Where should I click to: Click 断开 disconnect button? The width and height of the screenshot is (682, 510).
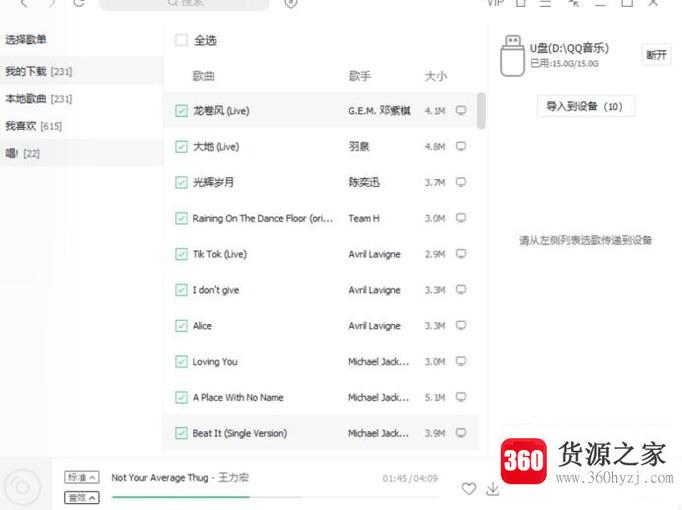pyautogui.click(x=656, y=55)
